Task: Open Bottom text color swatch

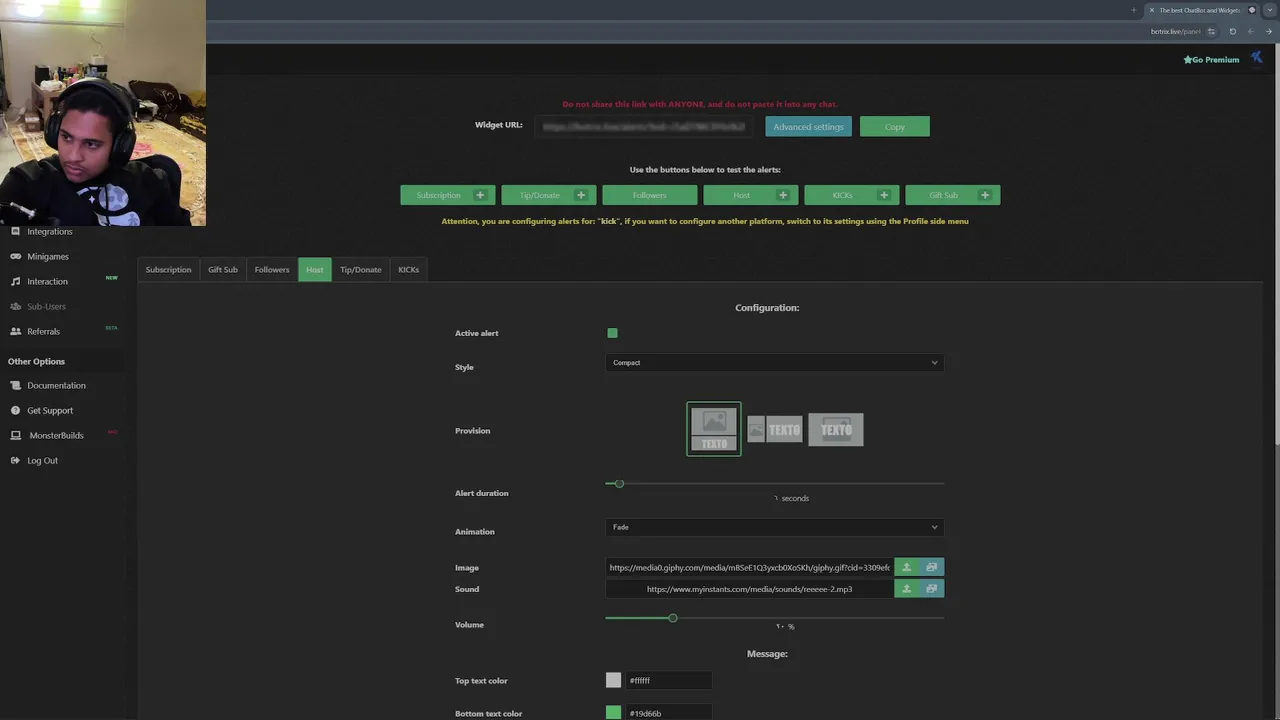Action: tap(613, 713)
